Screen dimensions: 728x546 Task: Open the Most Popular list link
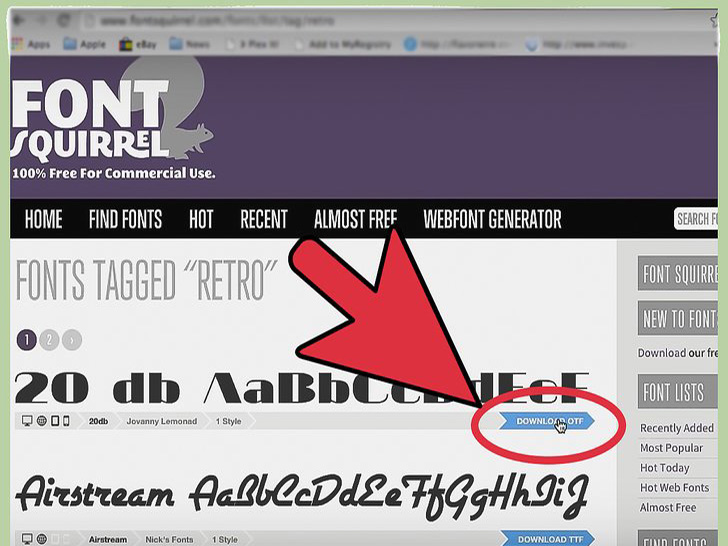pos(671,448)
